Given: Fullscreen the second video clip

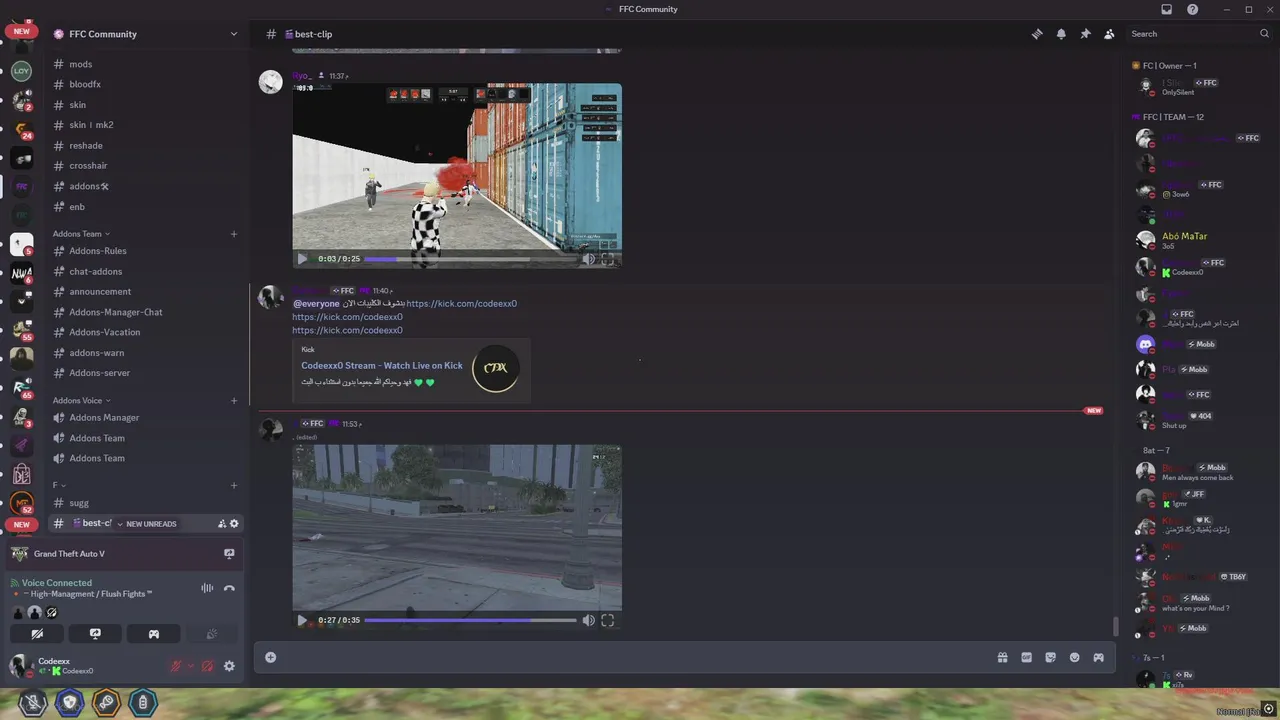Looking at the screenshot, I should (607, 620).
